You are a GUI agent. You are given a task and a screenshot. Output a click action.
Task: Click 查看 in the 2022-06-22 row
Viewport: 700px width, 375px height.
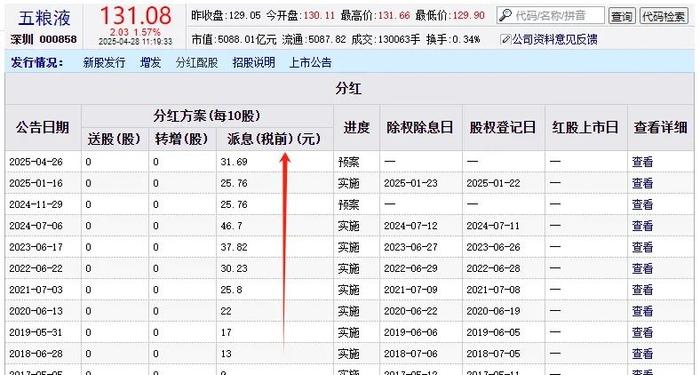(x=642, y=268)
